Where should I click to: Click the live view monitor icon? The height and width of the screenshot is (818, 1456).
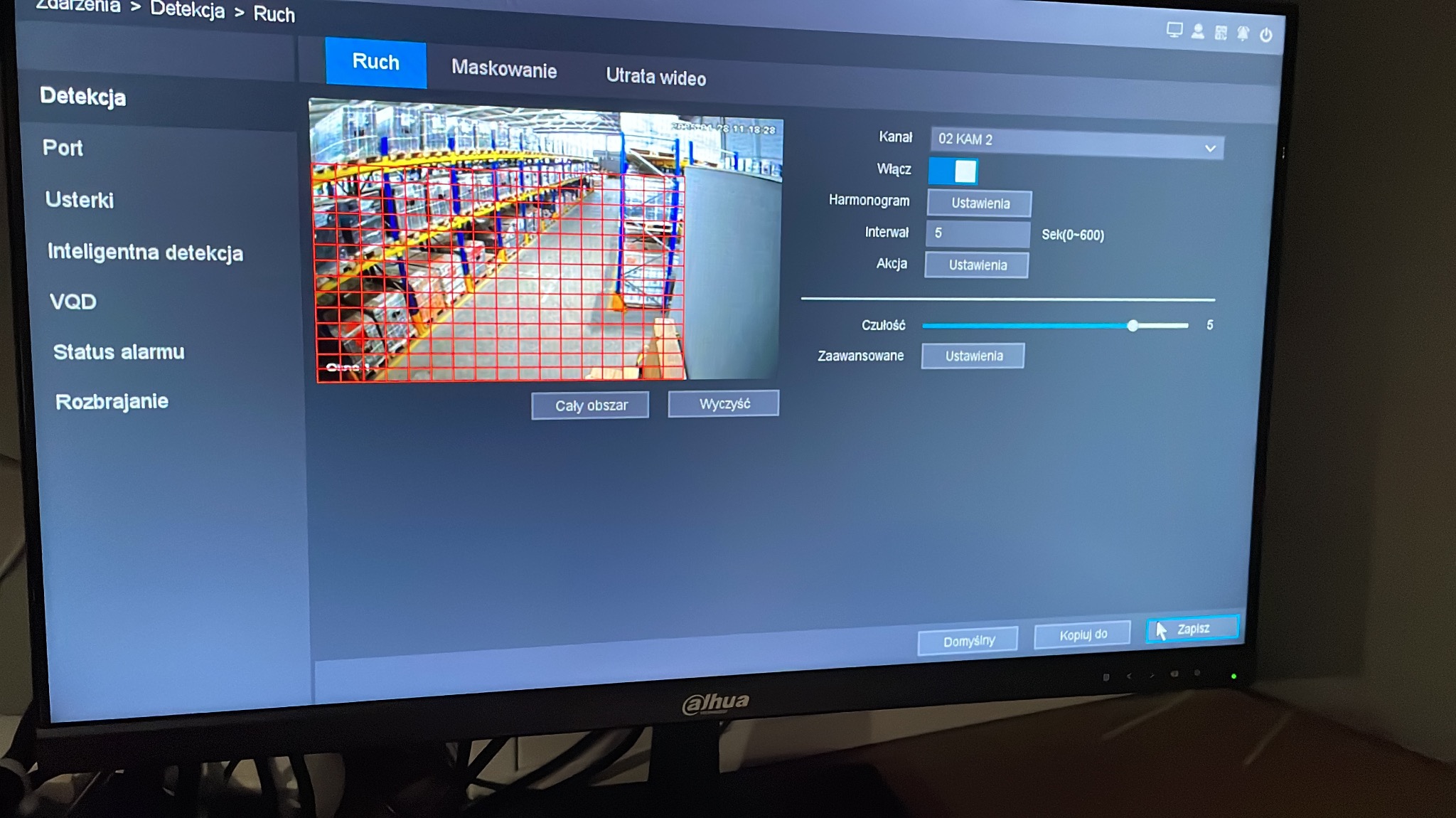(1174, 30)
